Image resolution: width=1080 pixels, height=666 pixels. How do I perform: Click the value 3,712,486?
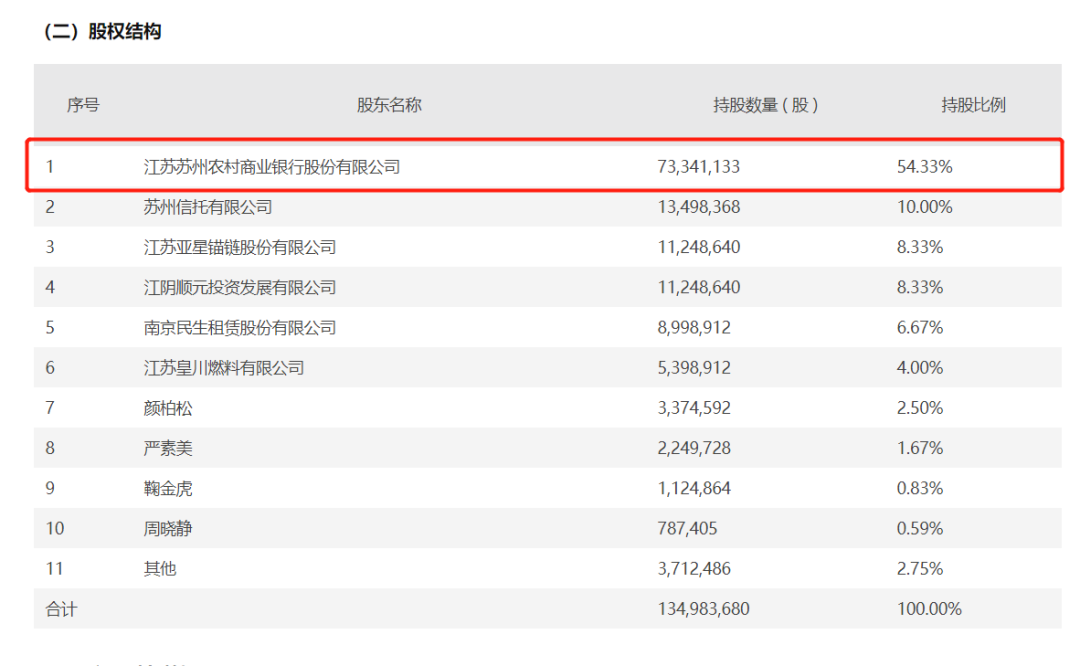point(694,569)
